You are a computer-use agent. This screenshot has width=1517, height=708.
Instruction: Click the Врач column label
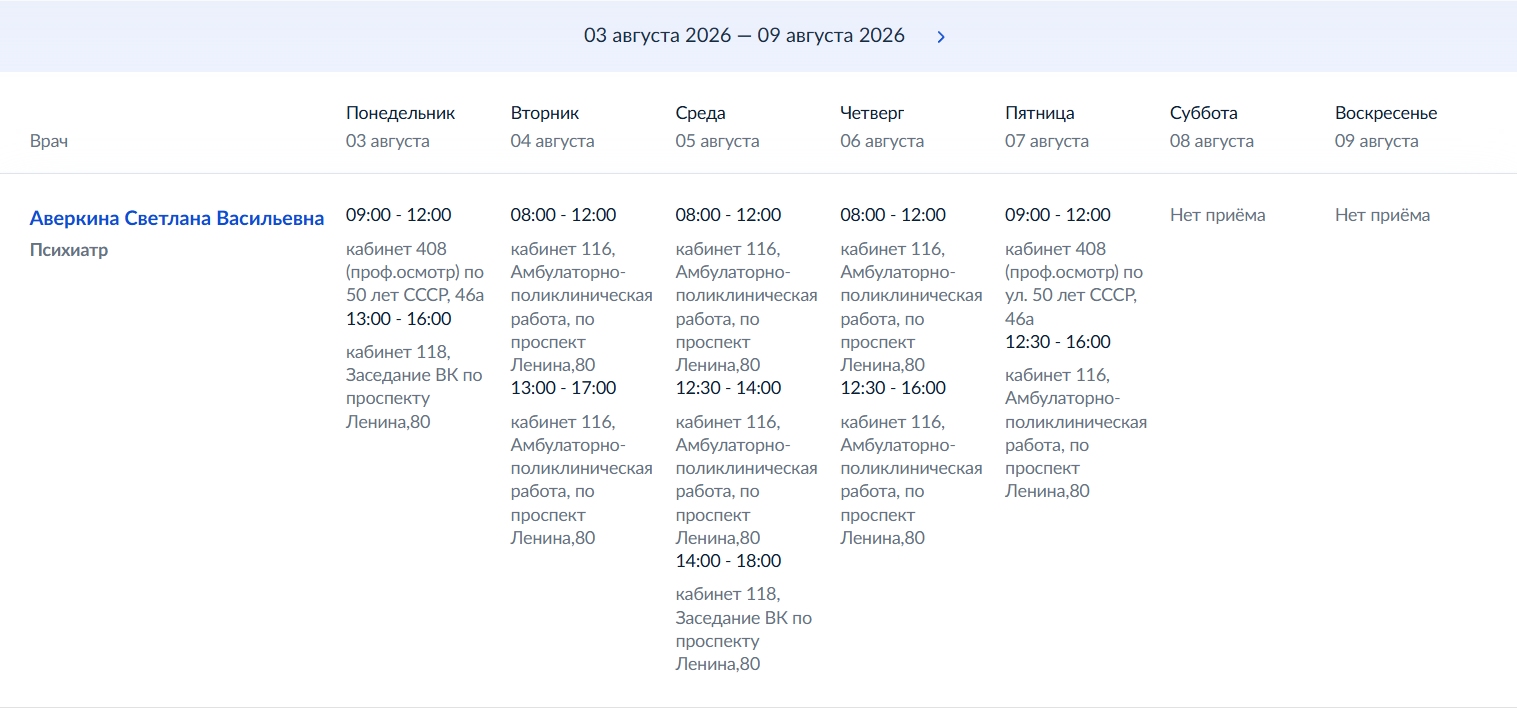click(49, 141)
